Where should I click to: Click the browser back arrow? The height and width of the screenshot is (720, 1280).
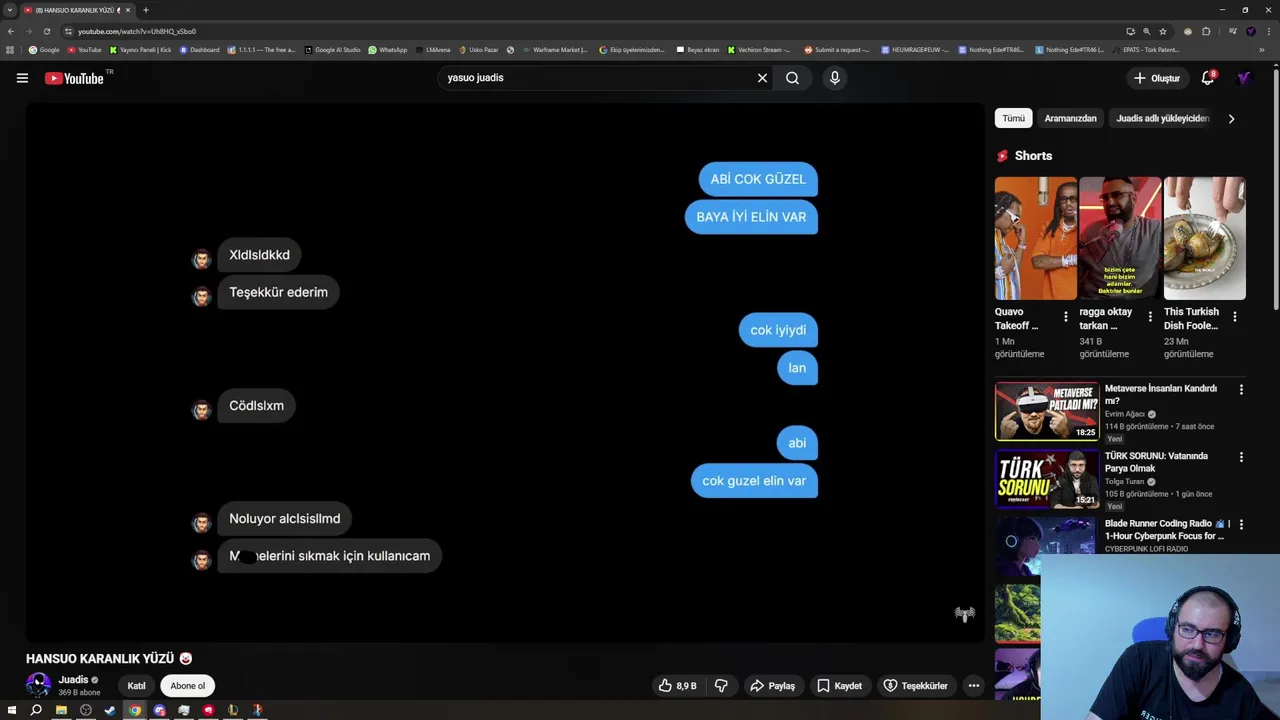click(11, 31)
